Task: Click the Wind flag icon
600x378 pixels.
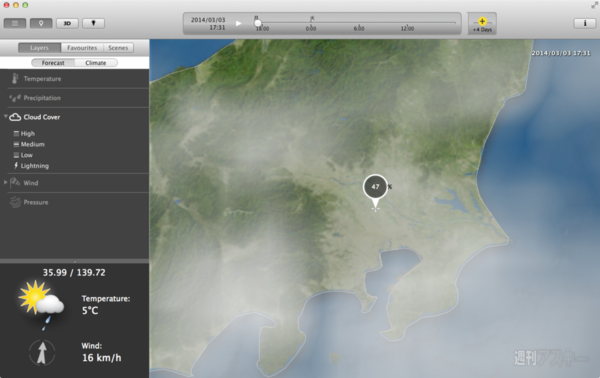Action: point(15,182)
